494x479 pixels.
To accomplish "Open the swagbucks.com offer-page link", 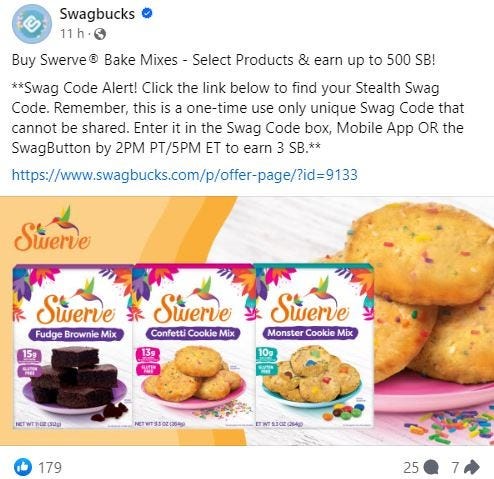I will (x=185, y=175).
